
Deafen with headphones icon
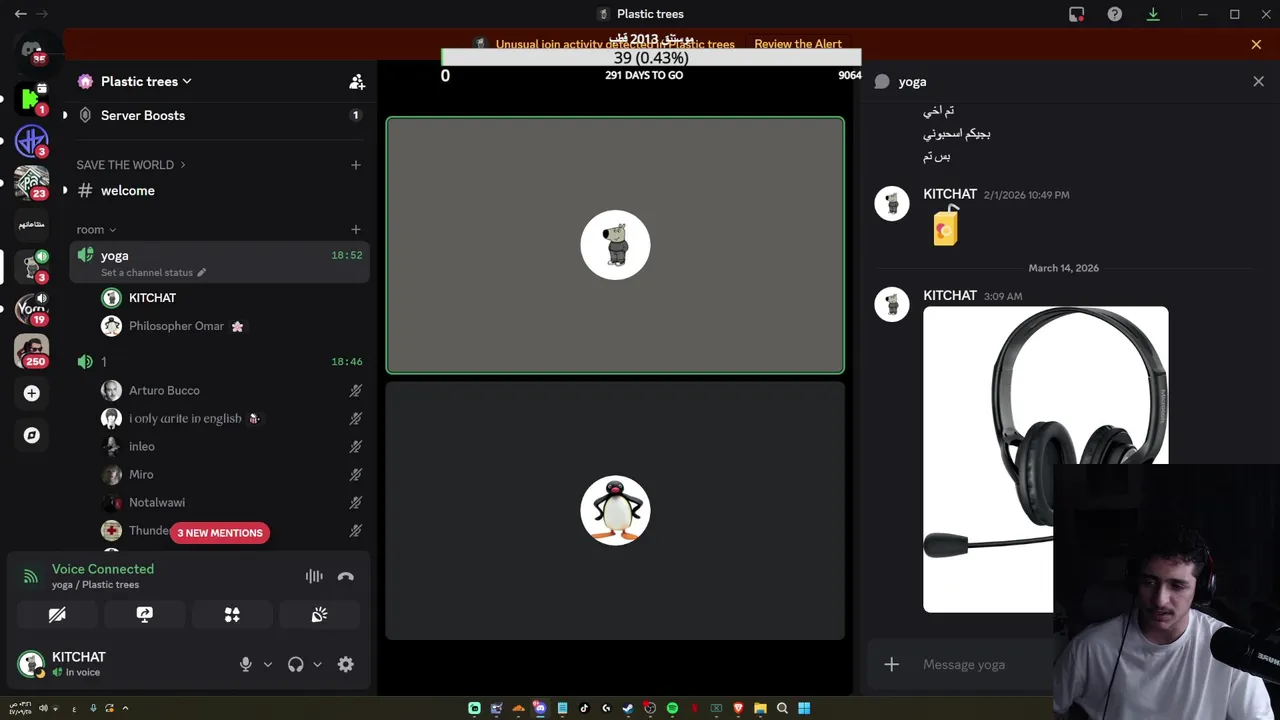[x=295, y=664]
